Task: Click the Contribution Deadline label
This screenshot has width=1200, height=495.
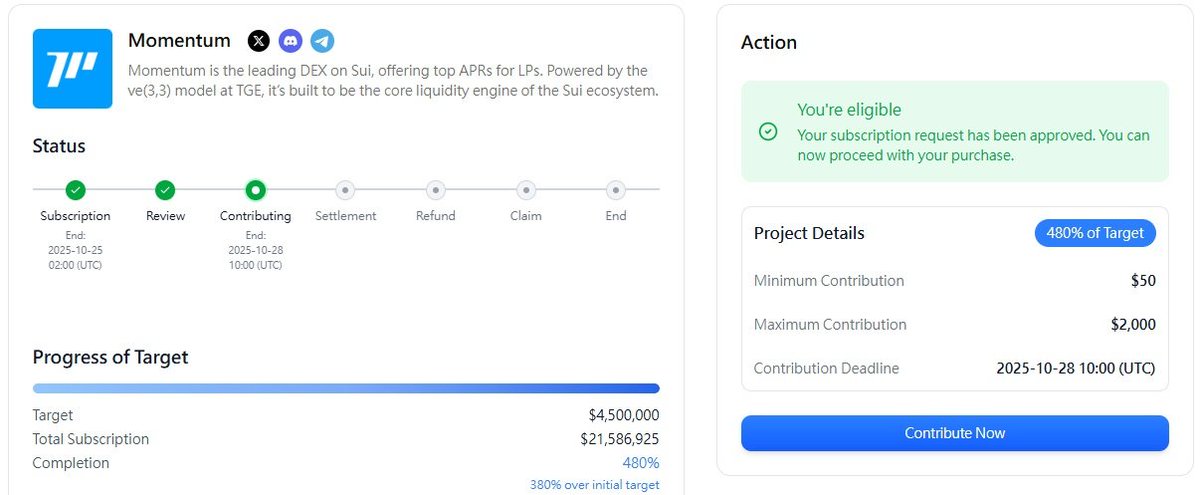Action: coord(827,368)
